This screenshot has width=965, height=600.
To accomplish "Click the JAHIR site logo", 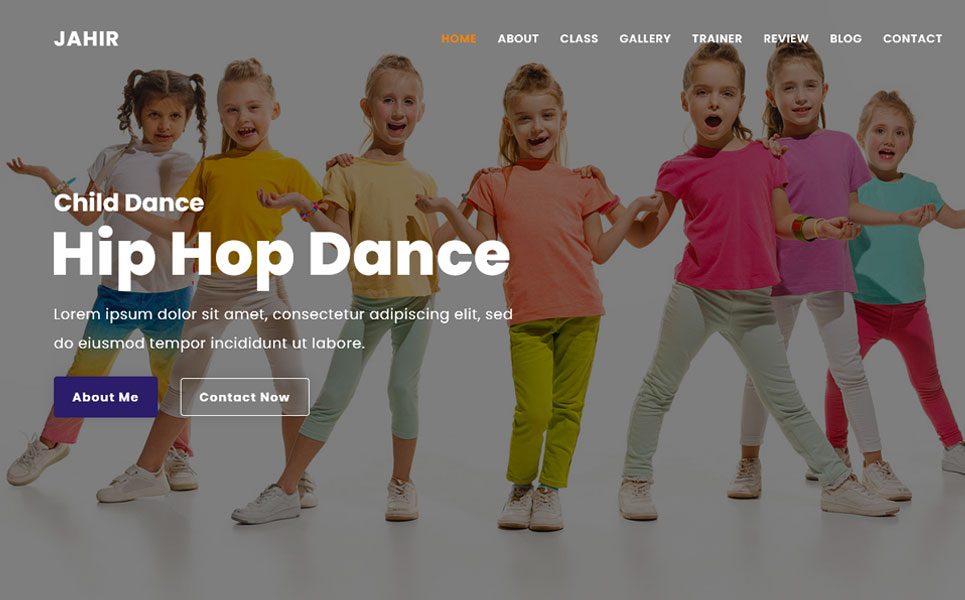I will pos(86,39).
